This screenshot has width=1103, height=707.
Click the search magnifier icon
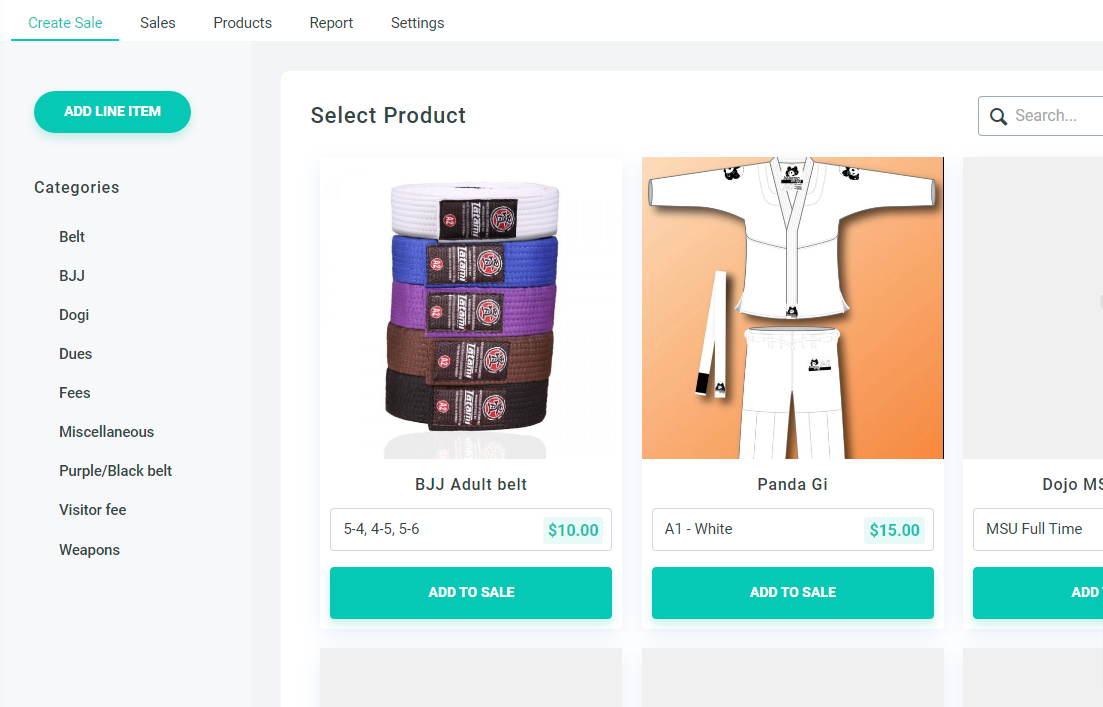tap(998, 116)
